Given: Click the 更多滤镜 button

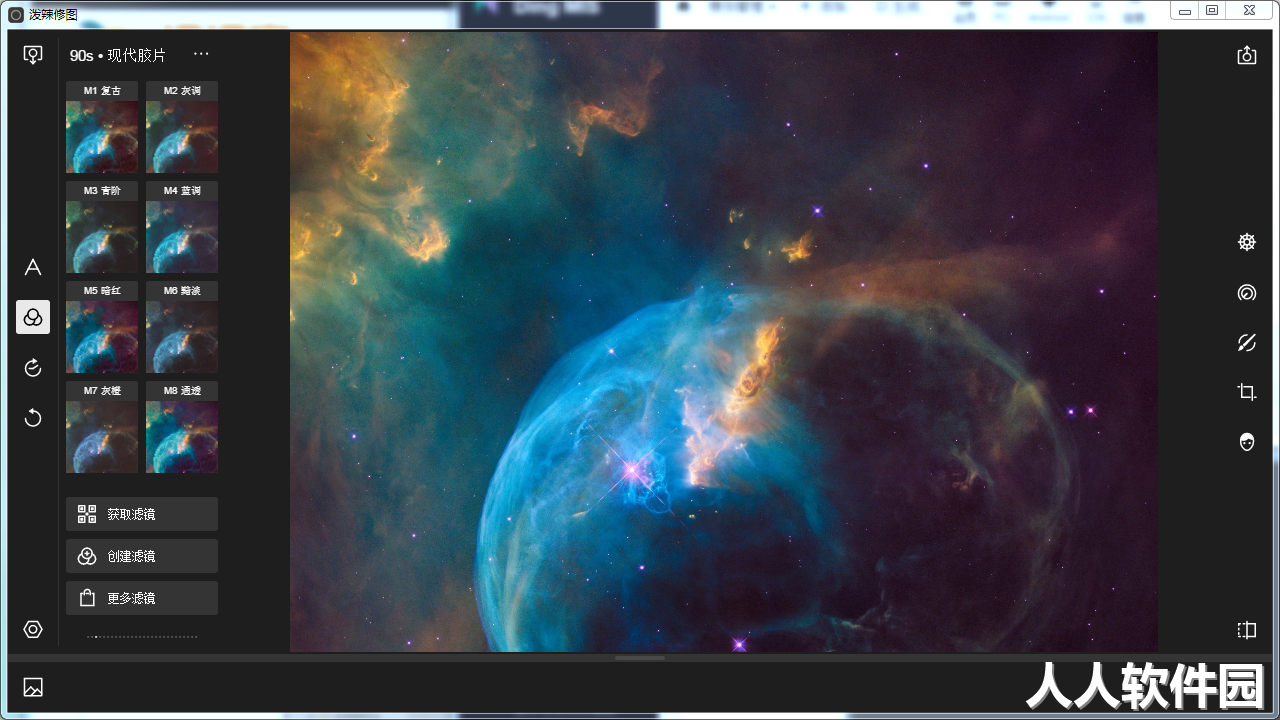Looking at the screenshot, I should [142, 598].
